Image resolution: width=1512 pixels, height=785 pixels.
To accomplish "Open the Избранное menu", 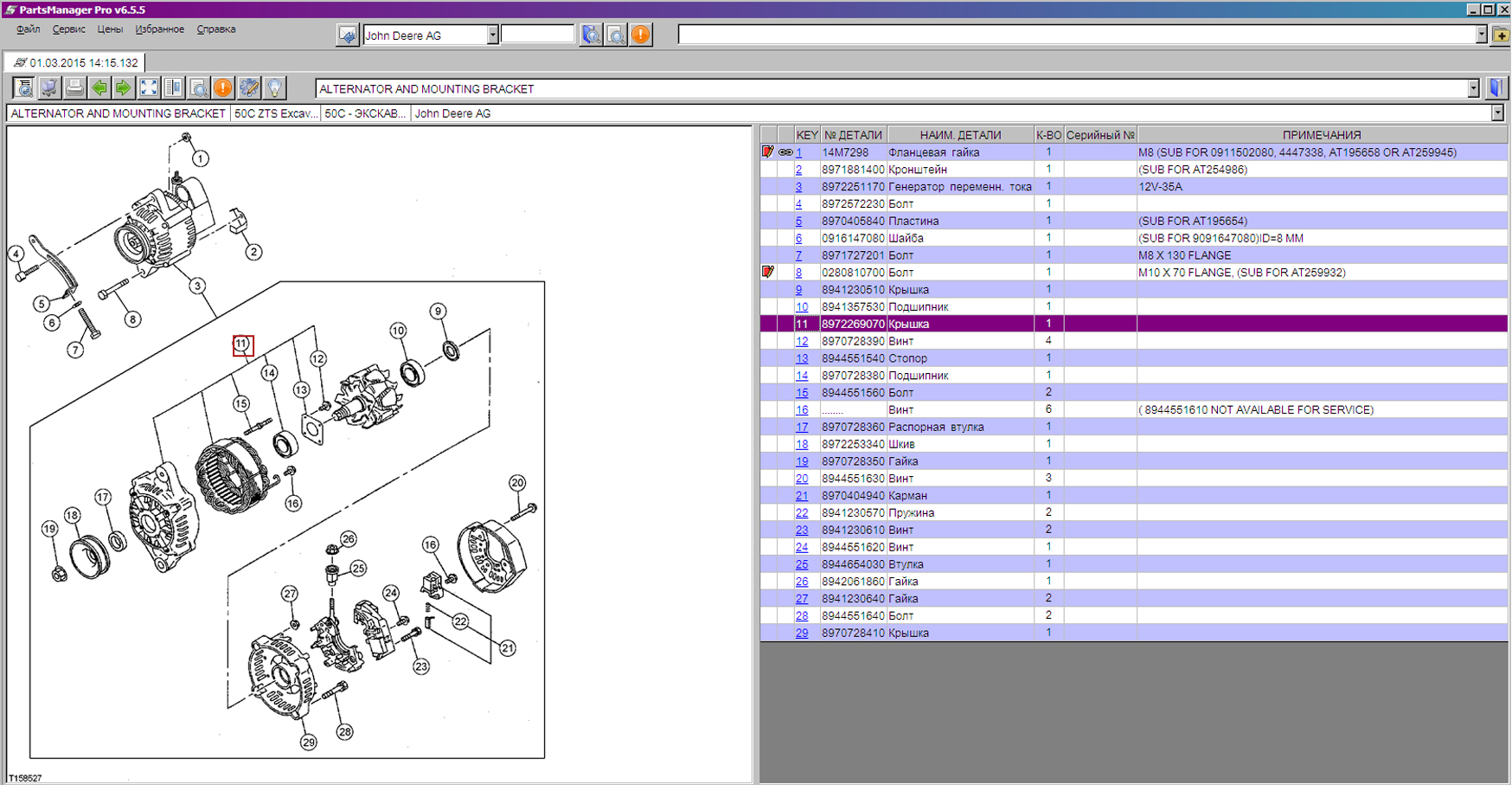I will coord(159,29).
